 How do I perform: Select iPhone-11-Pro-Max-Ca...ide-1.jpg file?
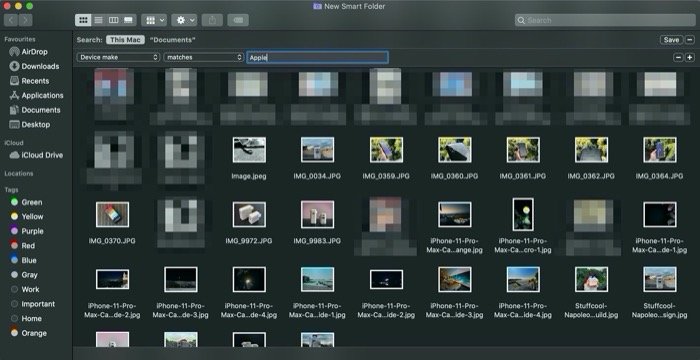point(317,279)
